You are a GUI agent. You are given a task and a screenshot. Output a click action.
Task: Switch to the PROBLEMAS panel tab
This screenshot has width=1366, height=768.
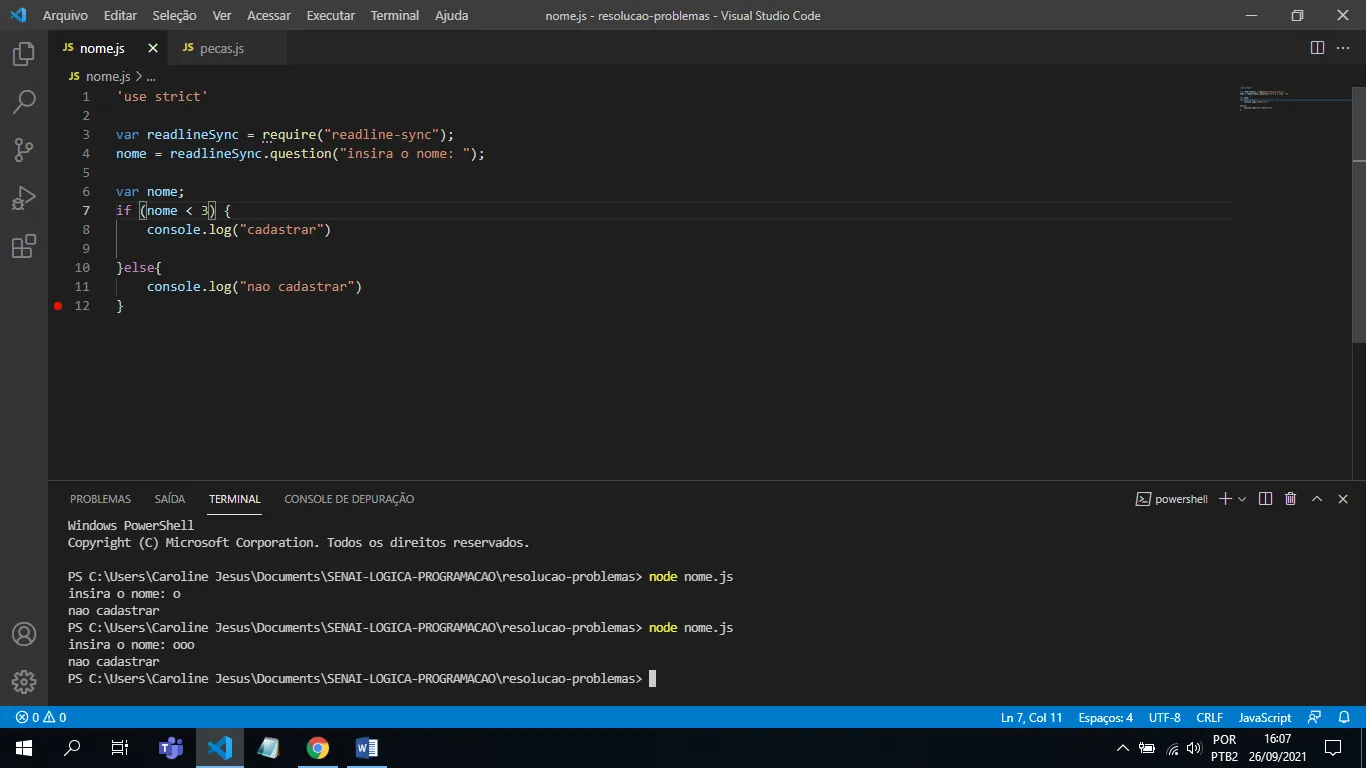100,499
